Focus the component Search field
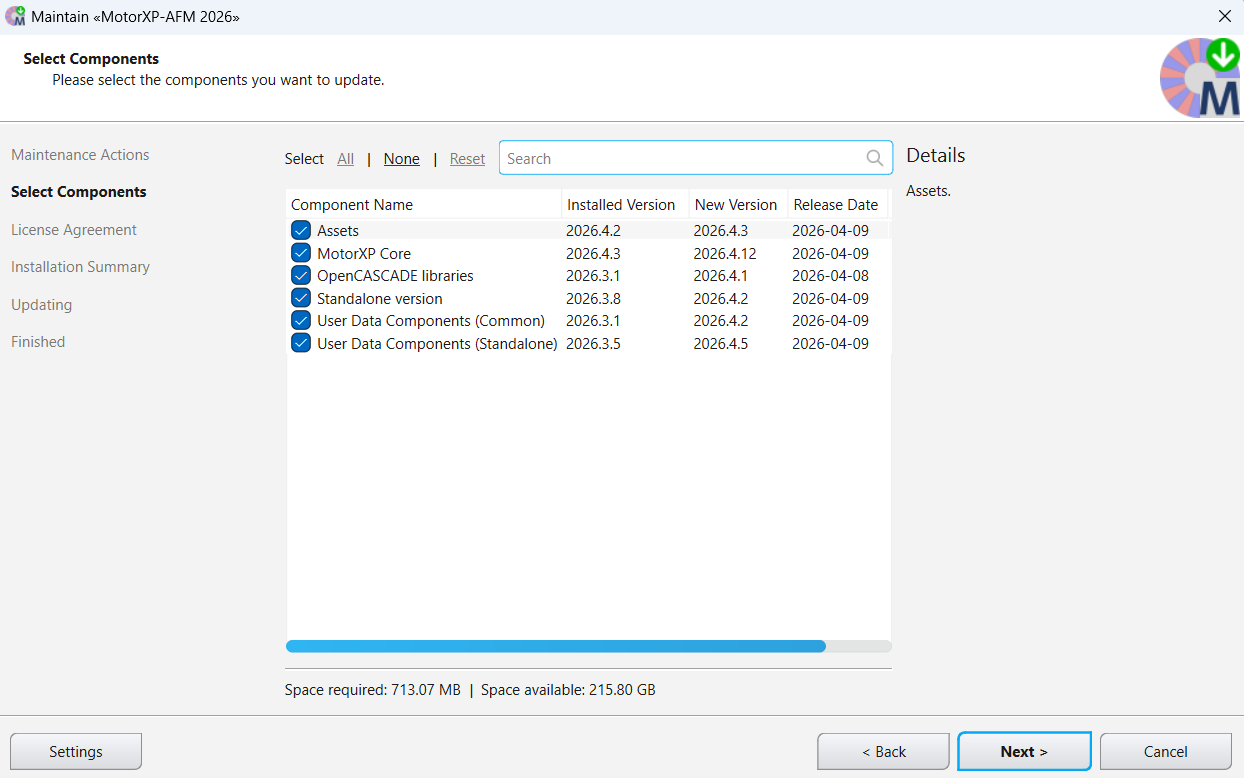Image resolution: width=1244 pixels, height=778 pixels. click(682, 158)
